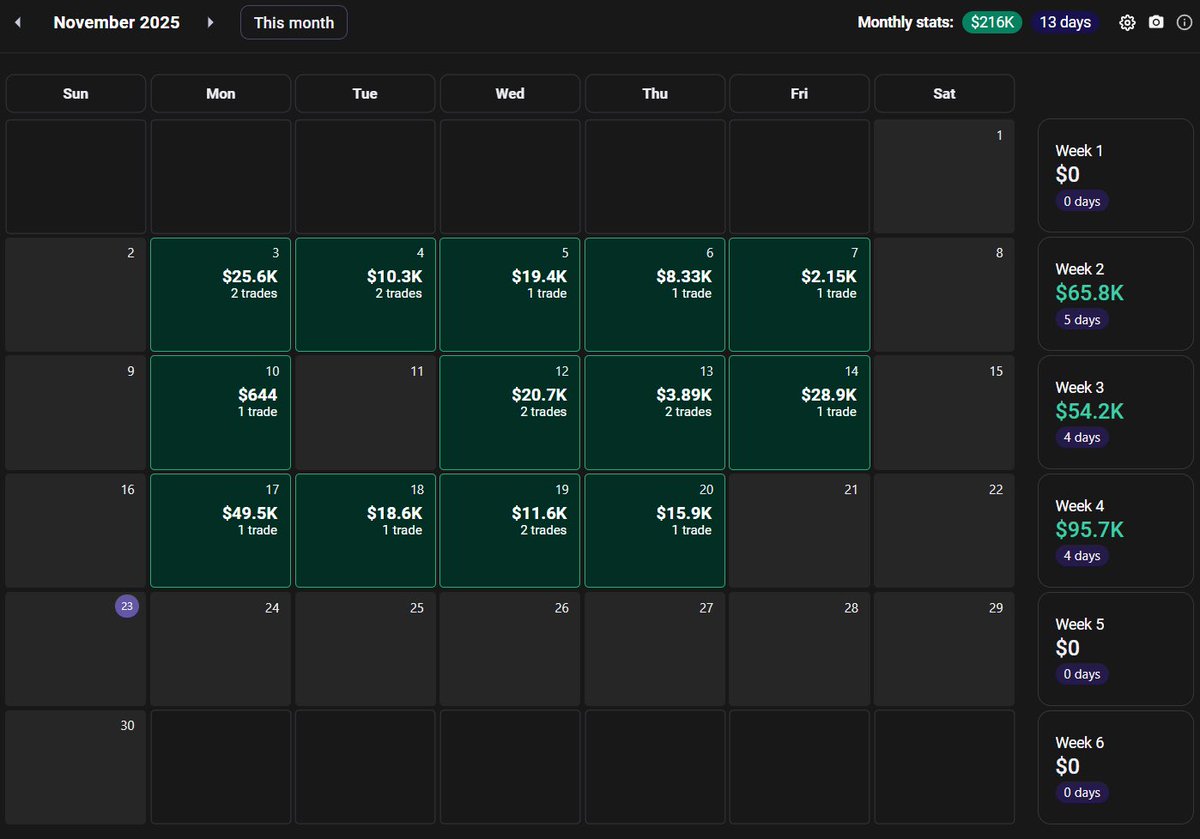The image size is (1200, 839).
Task: Open November 14 with $28.9K profit
Action: pos(799,412)
